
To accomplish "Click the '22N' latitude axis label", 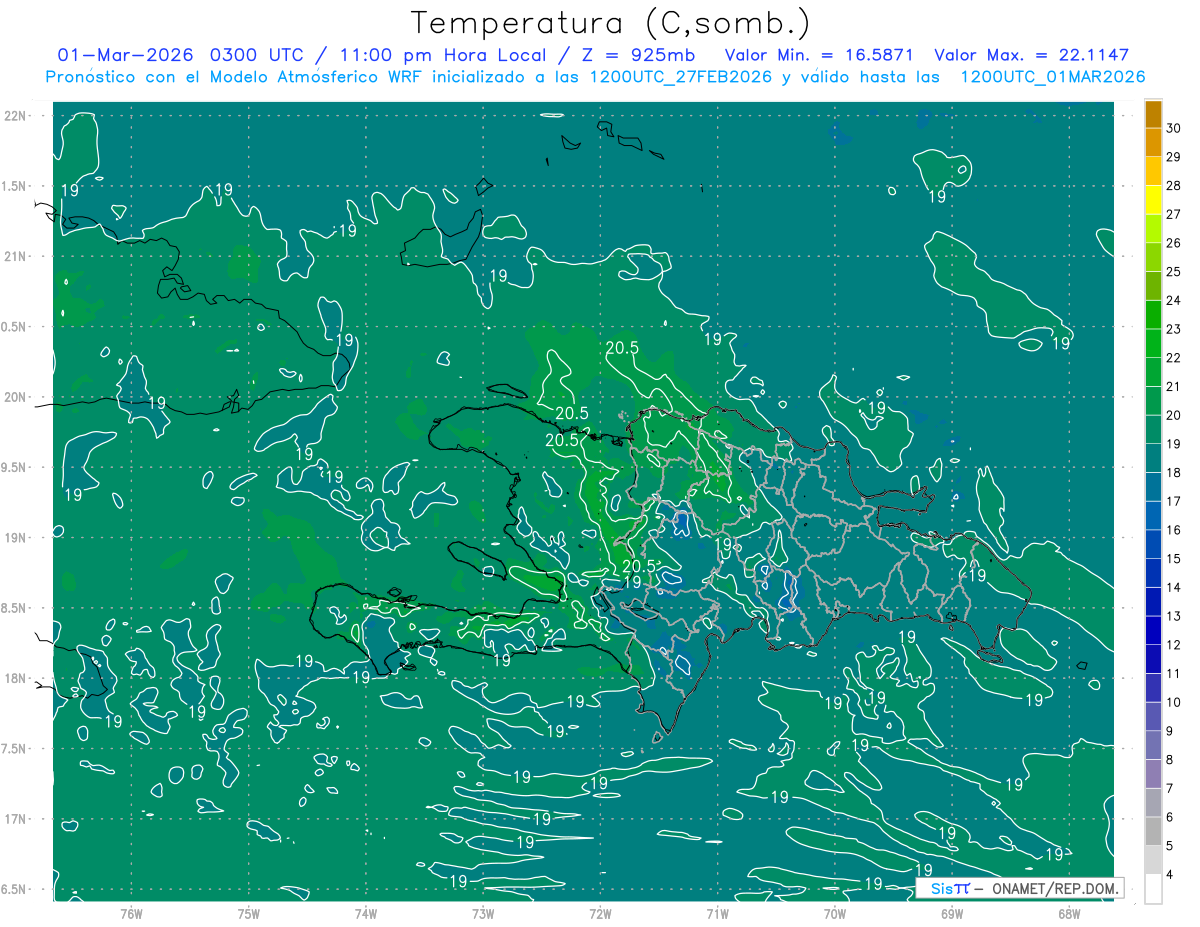I will tap(17, 116).
